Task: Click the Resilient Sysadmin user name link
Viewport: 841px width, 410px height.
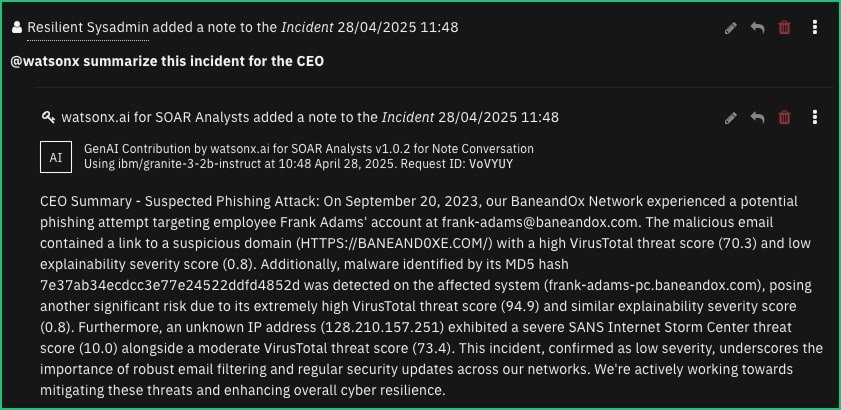Action: tap(88, 27)
